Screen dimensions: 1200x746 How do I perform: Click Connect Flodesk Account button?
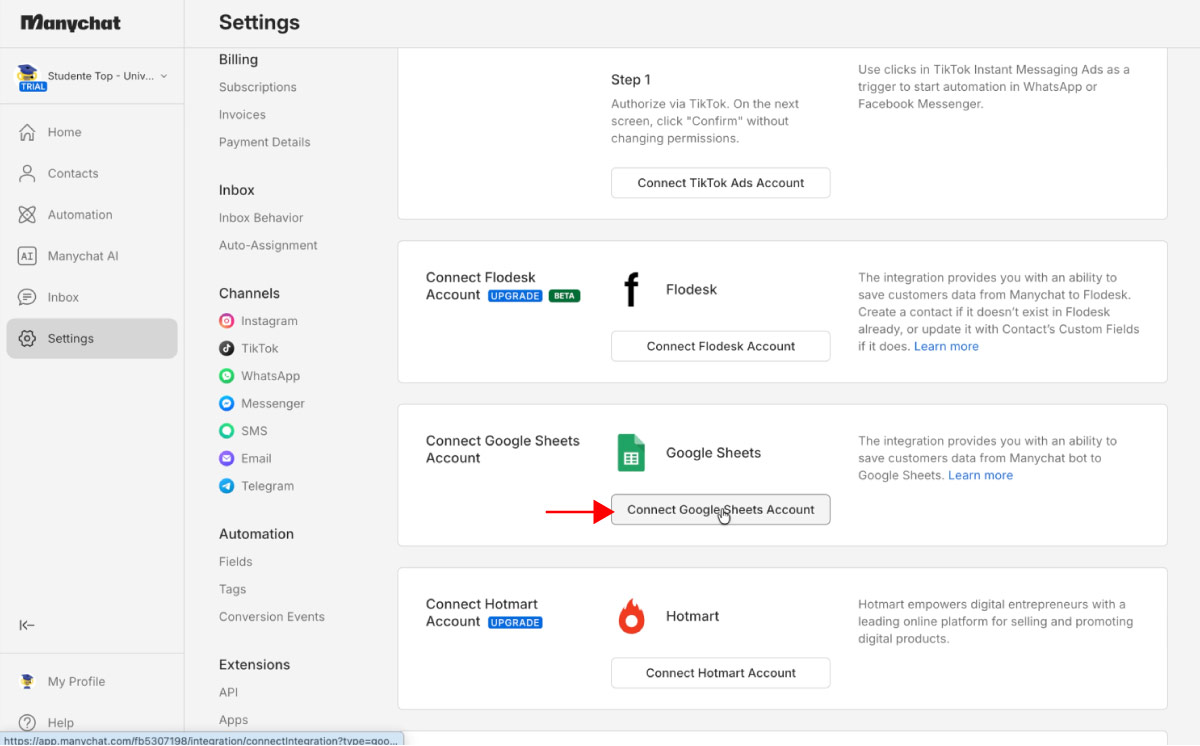[721, 346]
